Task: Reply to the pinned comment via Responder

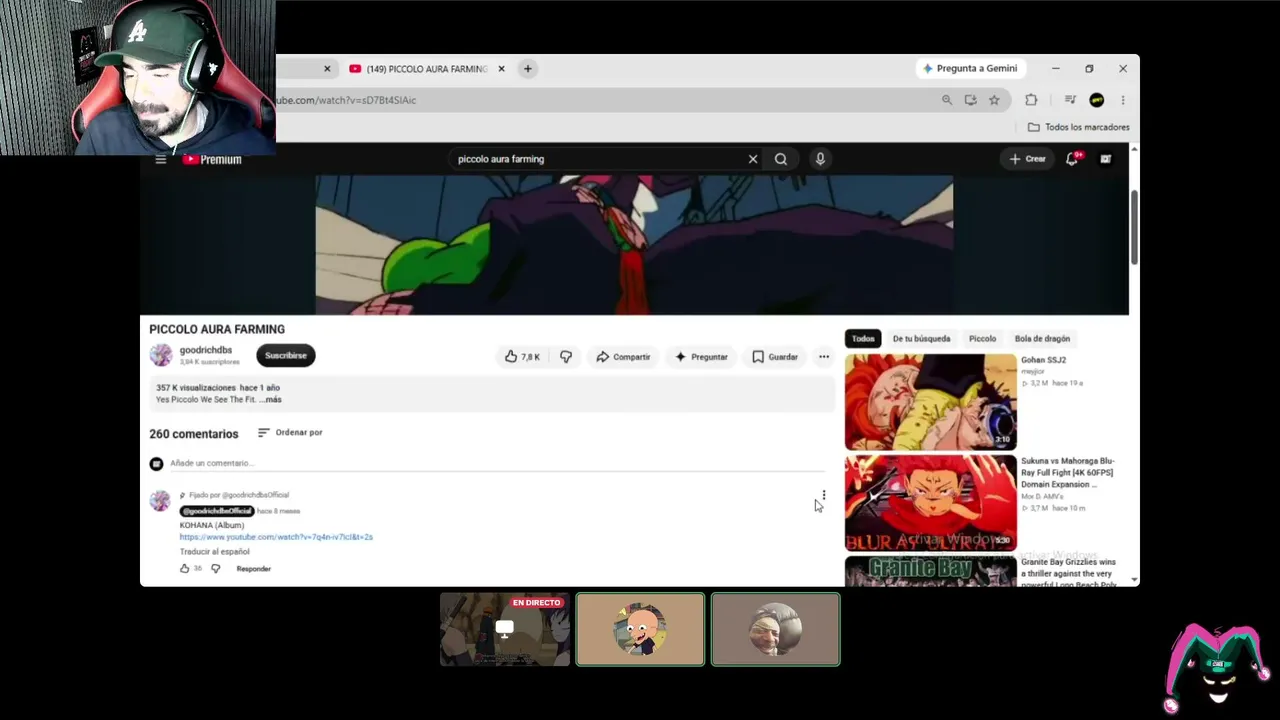Action: pos(254,569)
